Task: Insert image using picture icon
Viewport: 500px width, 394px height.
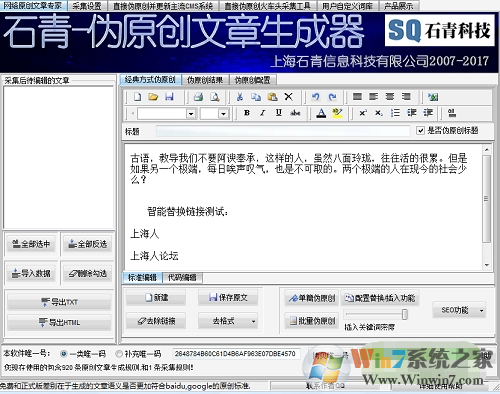Action: pyautogui.click(x=433, y=97)
